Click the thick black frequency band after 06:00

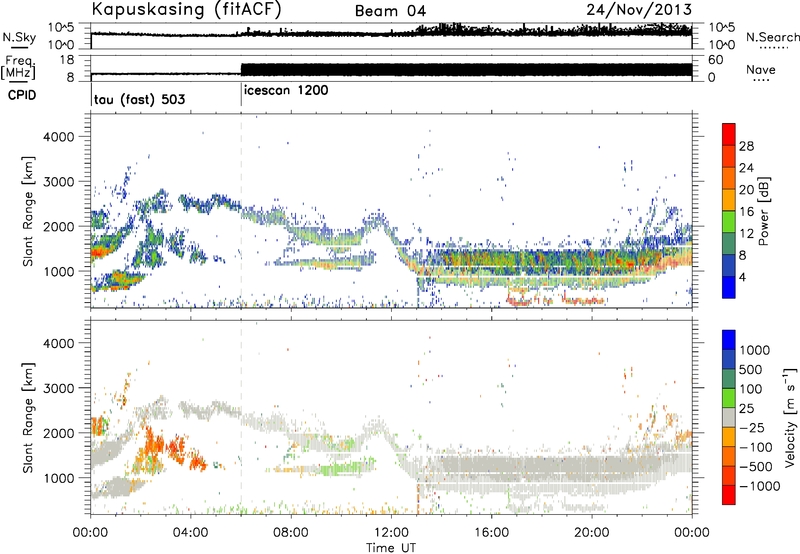tap(466, 70)
